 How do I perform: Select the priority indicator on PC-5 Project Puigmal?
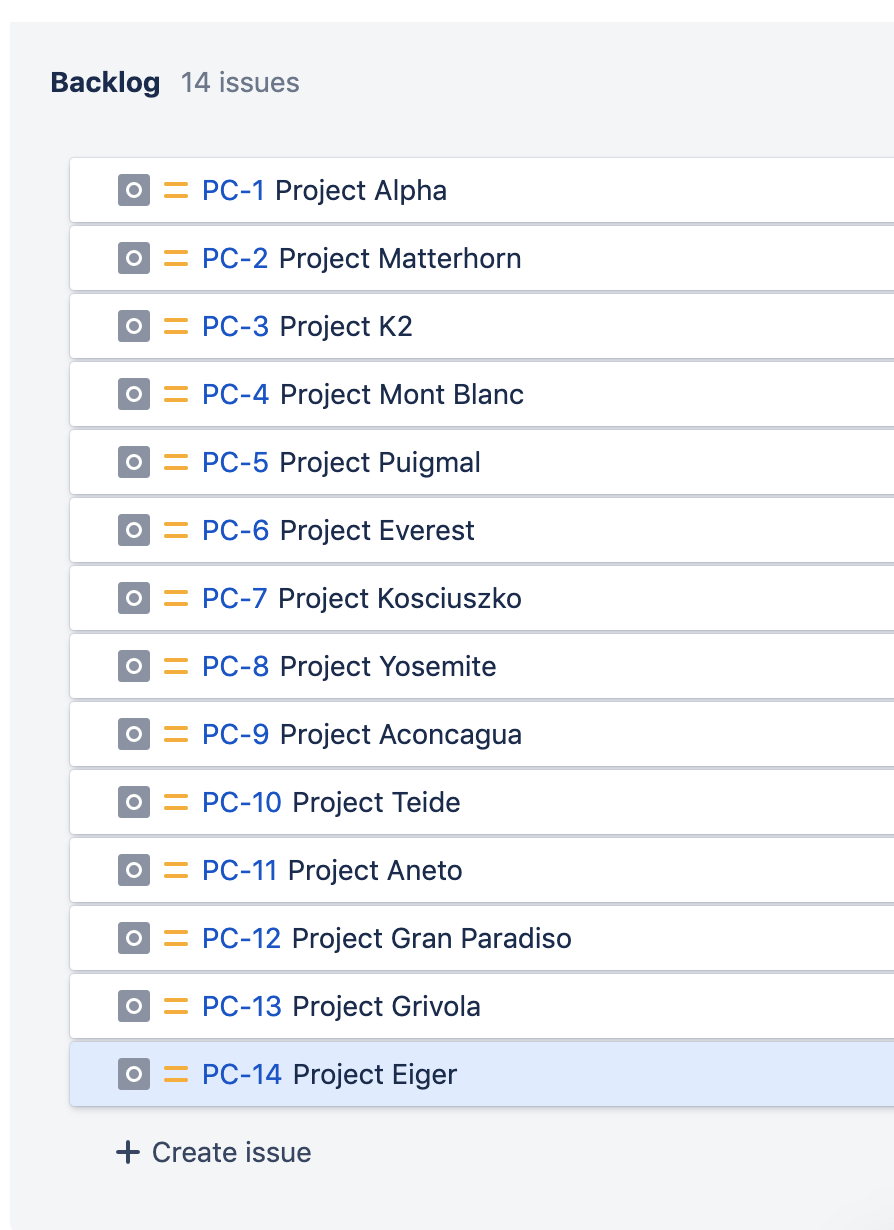tap(175, 462)
